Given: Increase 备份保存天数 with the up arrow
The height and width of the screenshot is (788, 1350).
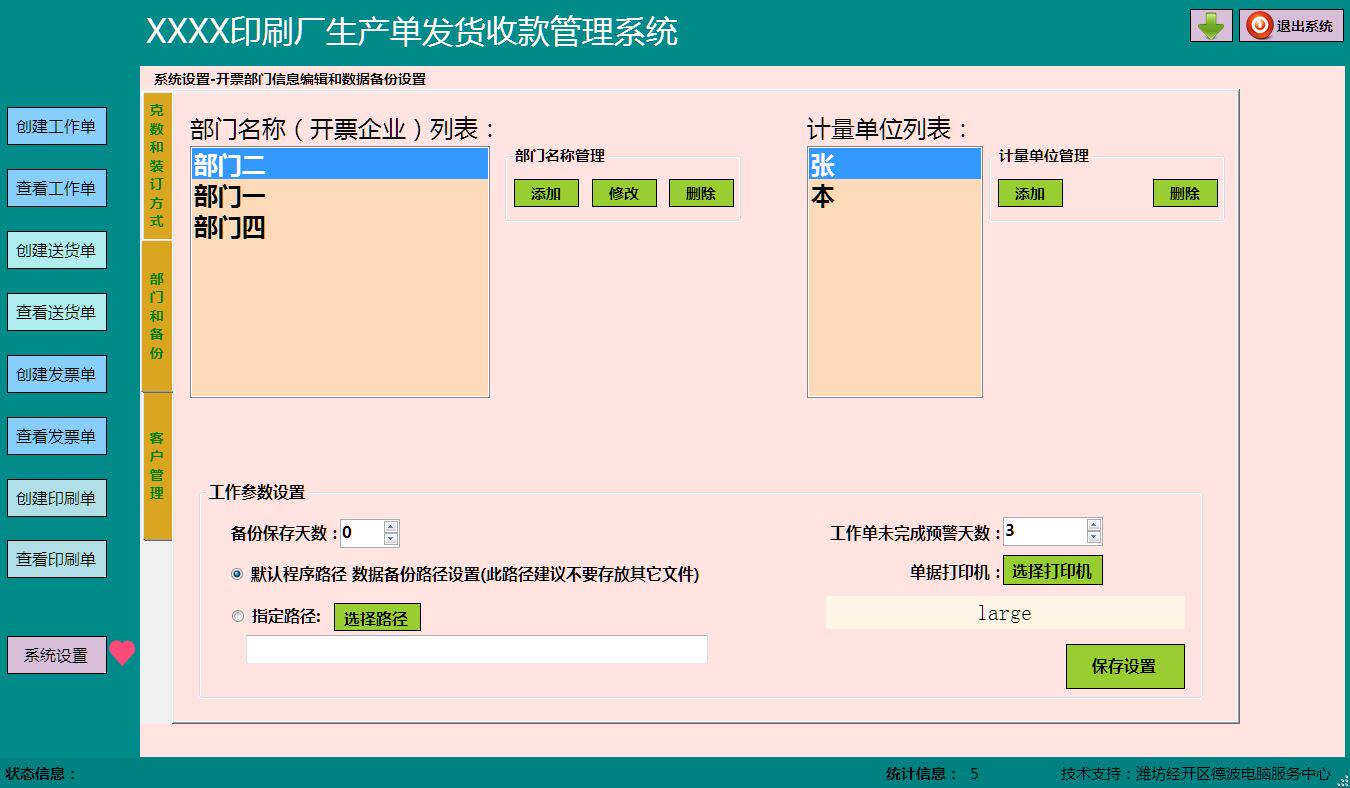Looking at the screenshot, I should [x=391, y=527].
